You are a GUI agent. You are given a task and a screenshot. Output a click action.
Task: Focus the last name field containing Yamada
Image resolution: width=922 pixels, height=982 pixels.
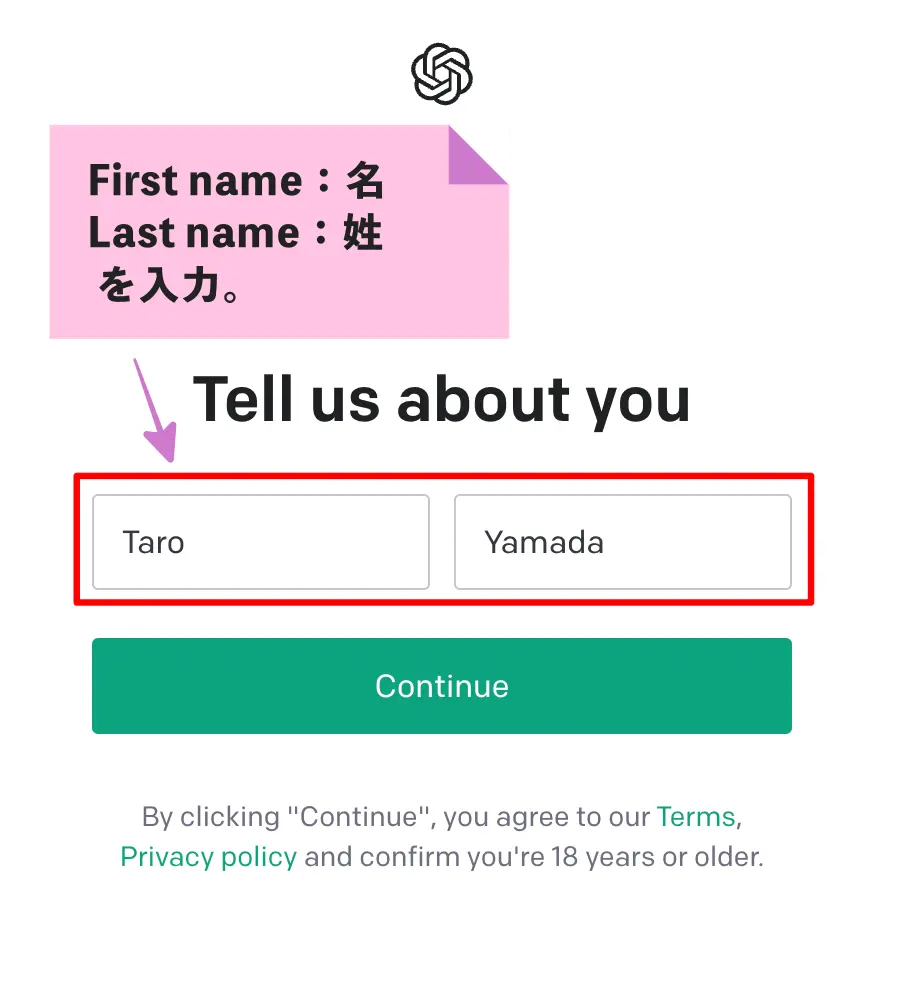[623, 542]
